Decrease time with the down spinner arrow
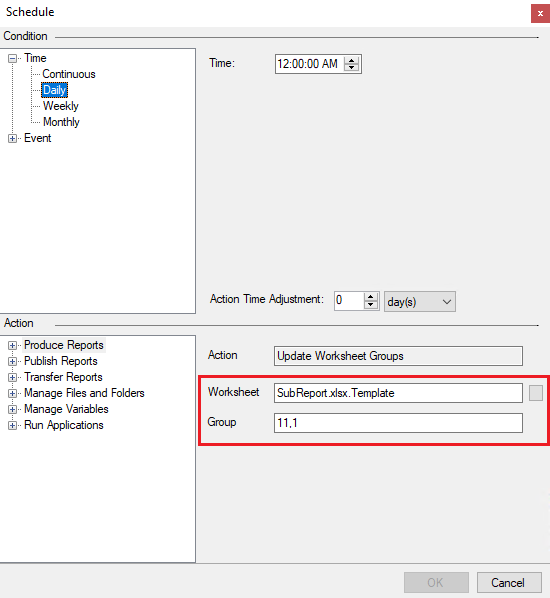The width and height of the screenshot is (550, 598). (352, 68)
